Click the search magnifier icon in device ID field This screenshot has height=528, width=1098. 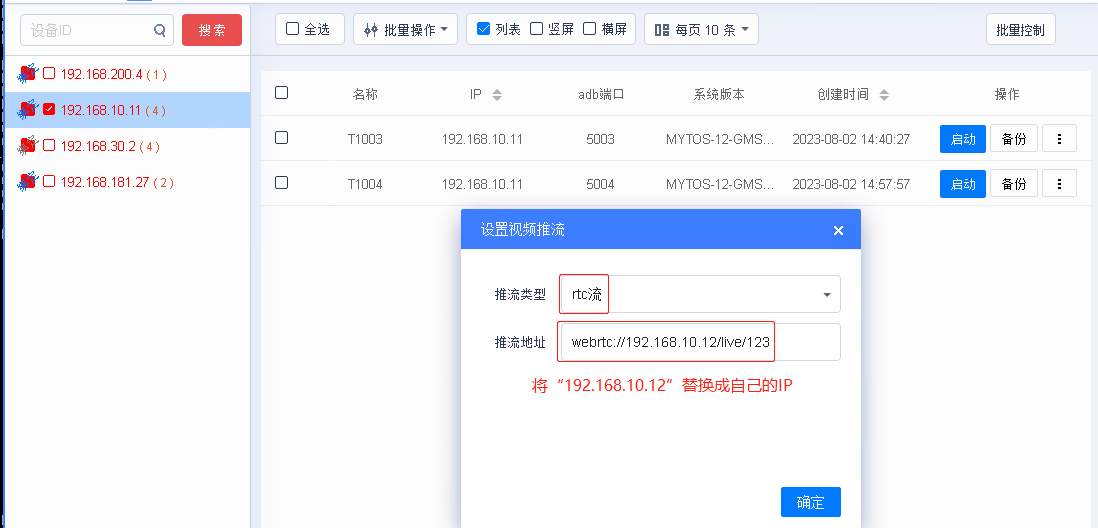pyautogui.click(x=160, y=30)
